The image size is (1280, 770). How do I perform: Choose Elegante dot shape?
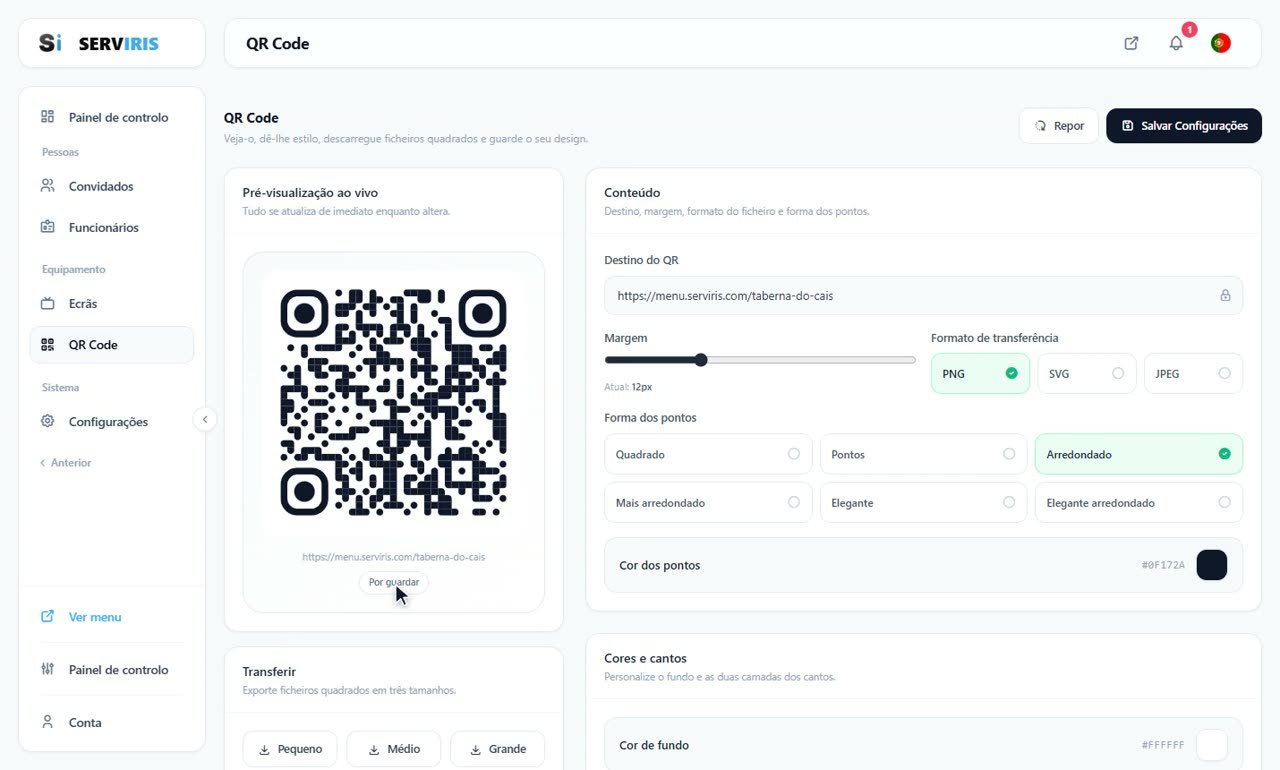pos(923,502)
